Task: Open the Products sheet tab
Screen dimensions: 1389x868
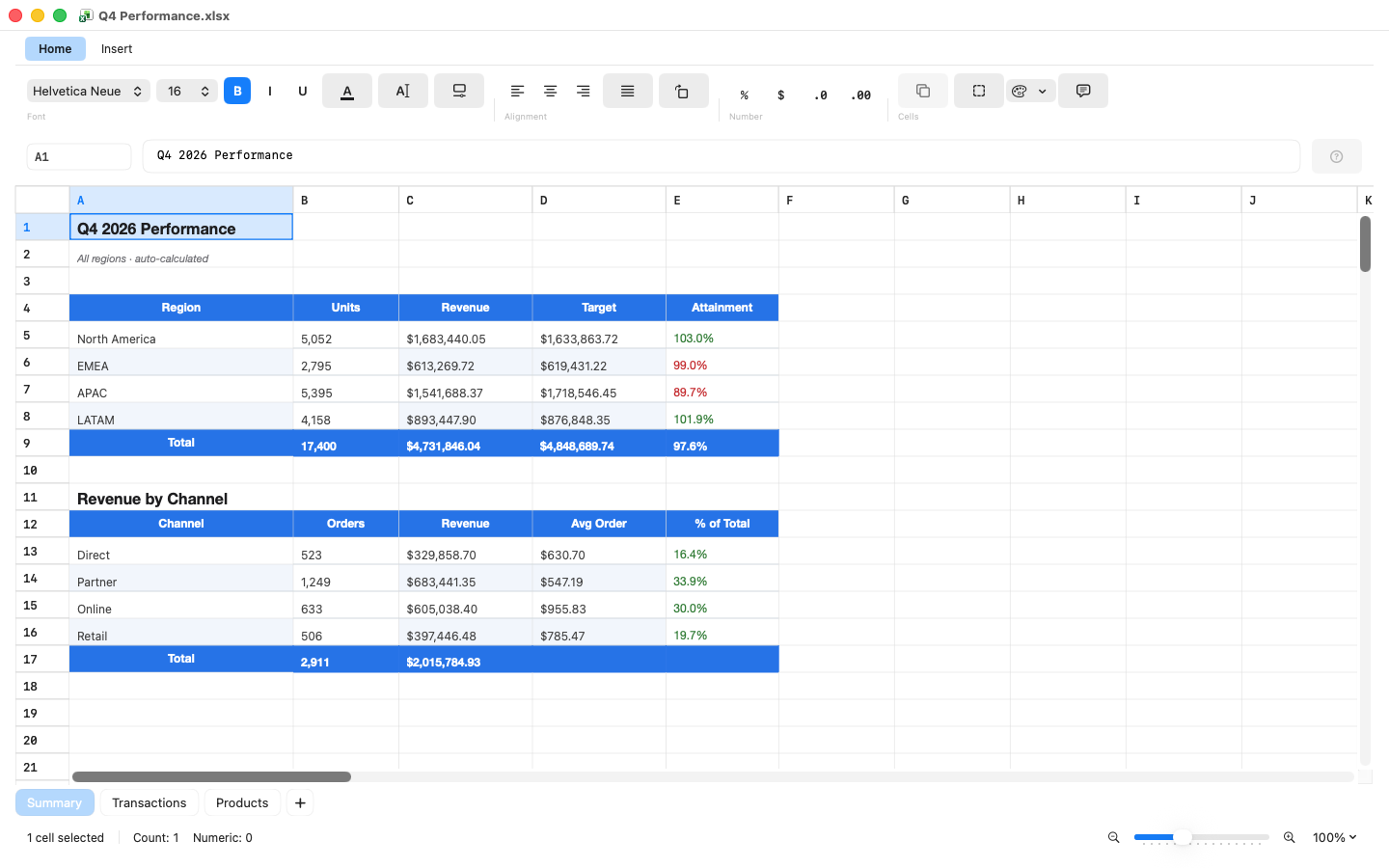Action: click(x=242, y=802)
